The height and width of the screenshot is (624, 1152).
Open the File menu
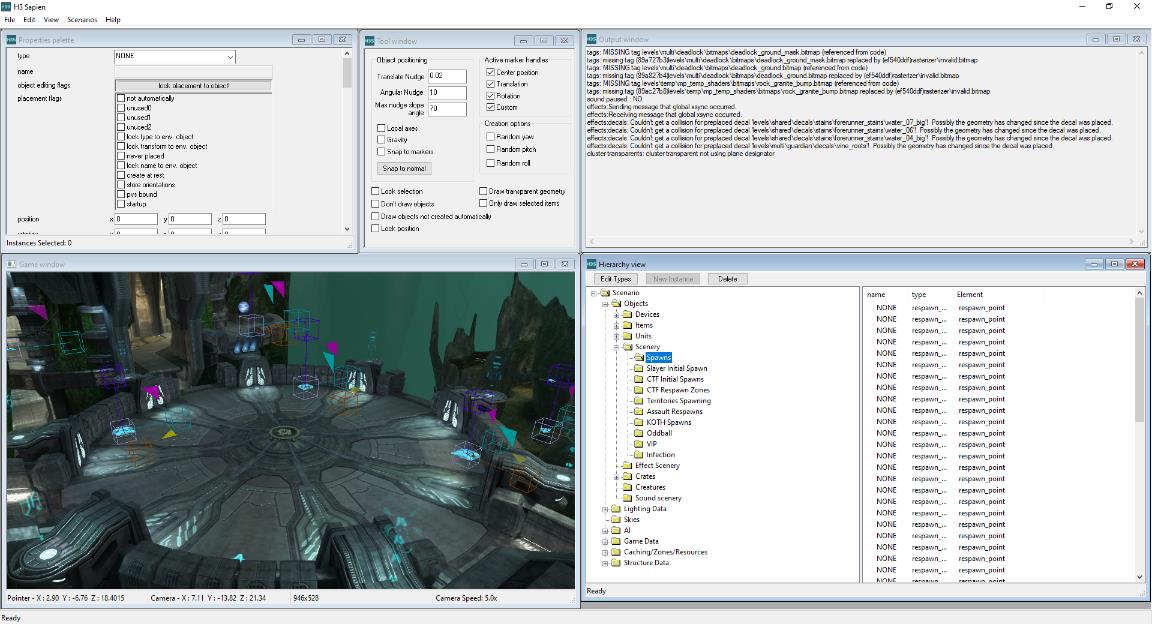10,20
